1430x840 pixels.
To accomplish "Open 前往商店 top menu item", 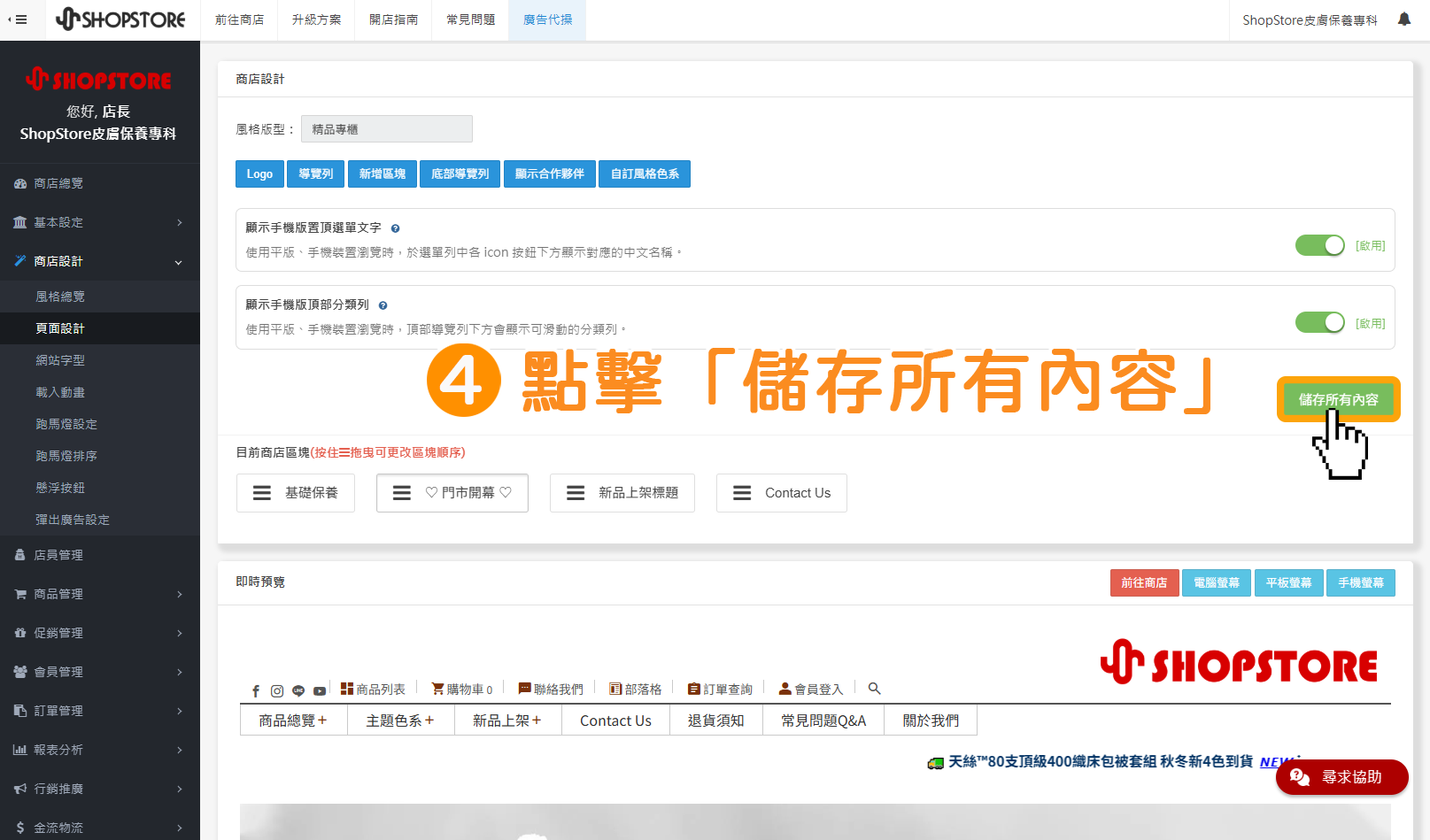I will tap(239, 19).
